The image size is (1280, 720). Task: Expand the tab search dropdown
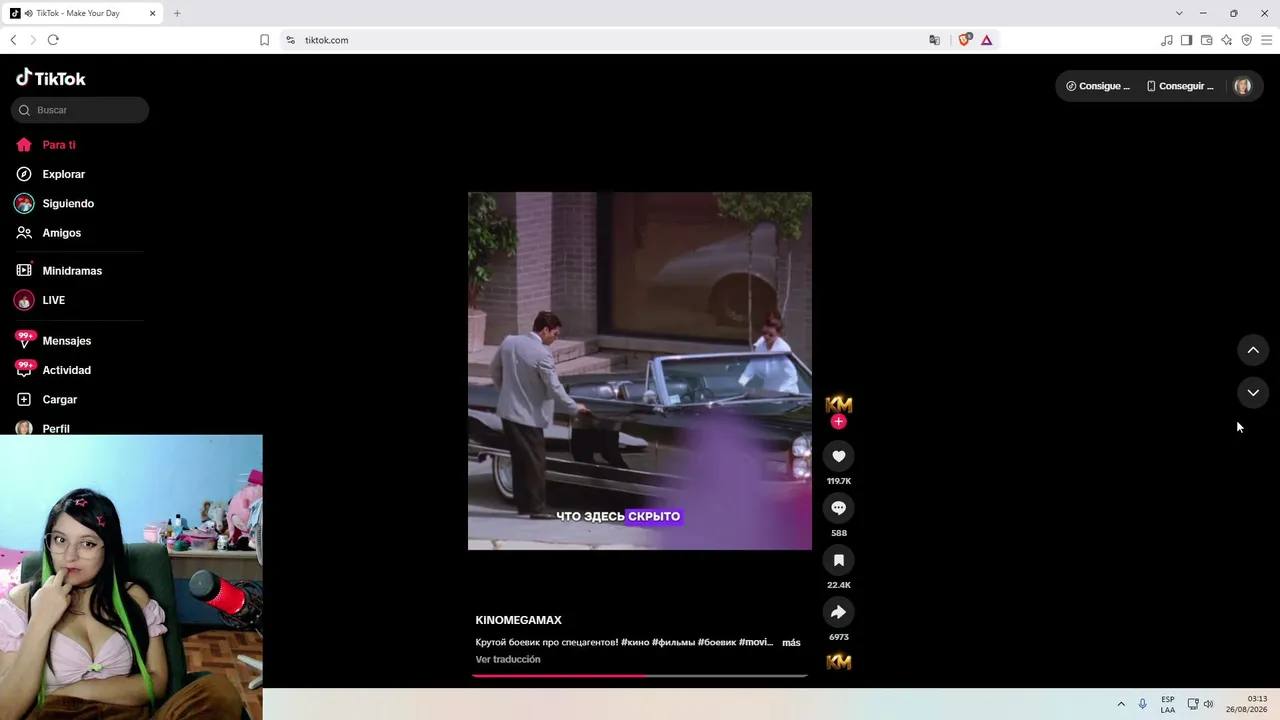pos(1179,13)
